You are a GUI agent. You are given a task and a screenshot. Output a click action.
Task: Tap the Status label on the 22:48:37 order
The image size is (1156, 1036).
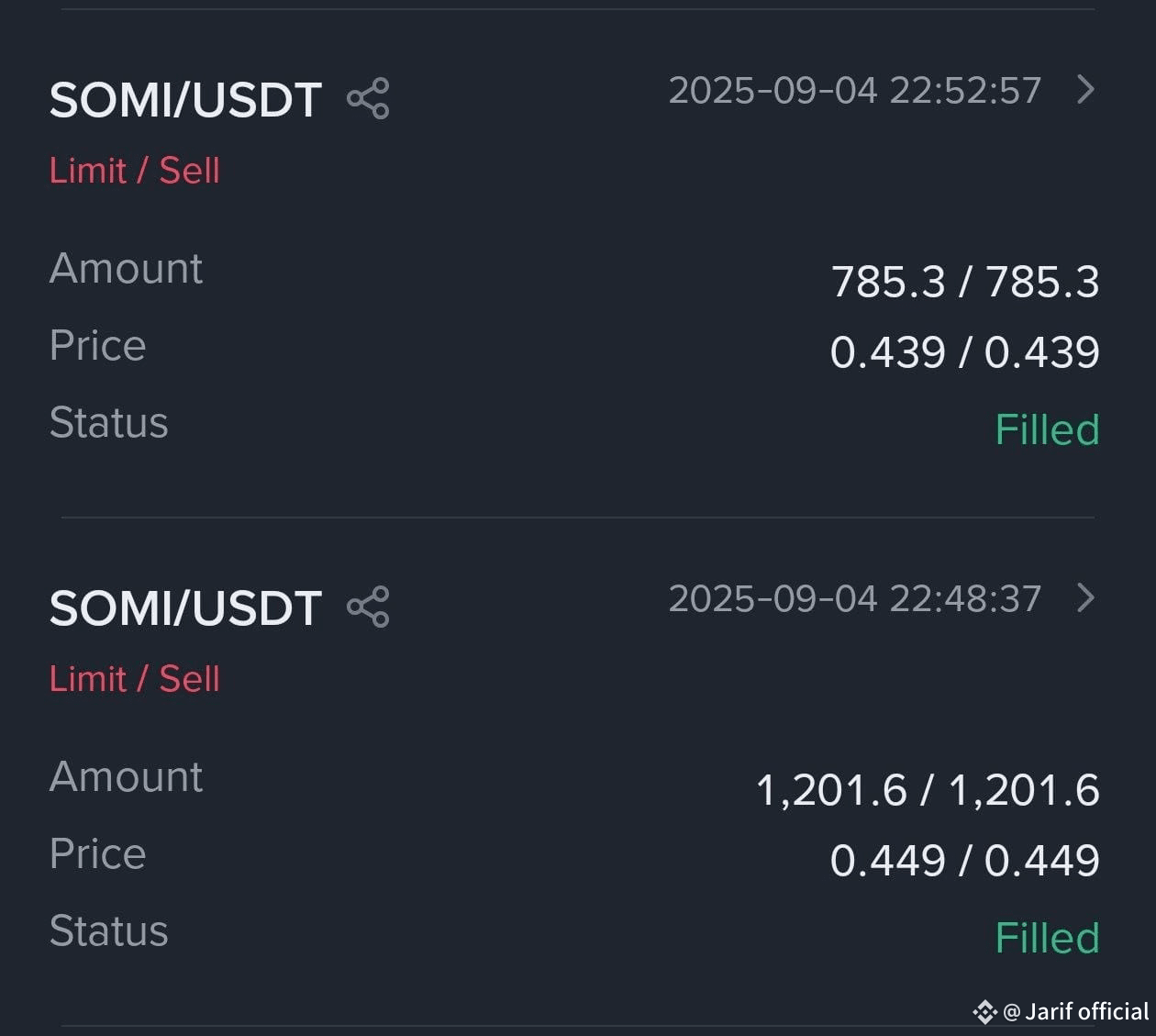point(109,931)
